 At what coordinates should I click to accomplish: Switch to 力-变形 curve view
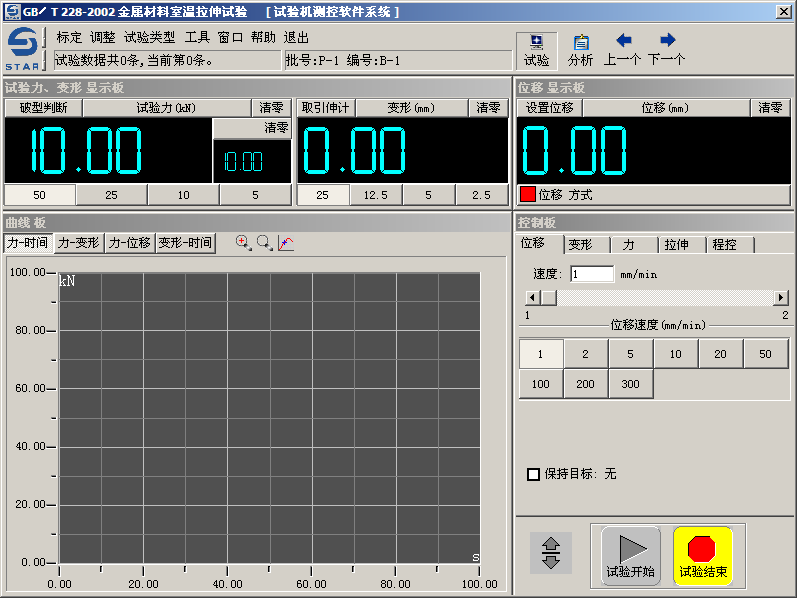[x=78, y=242]
